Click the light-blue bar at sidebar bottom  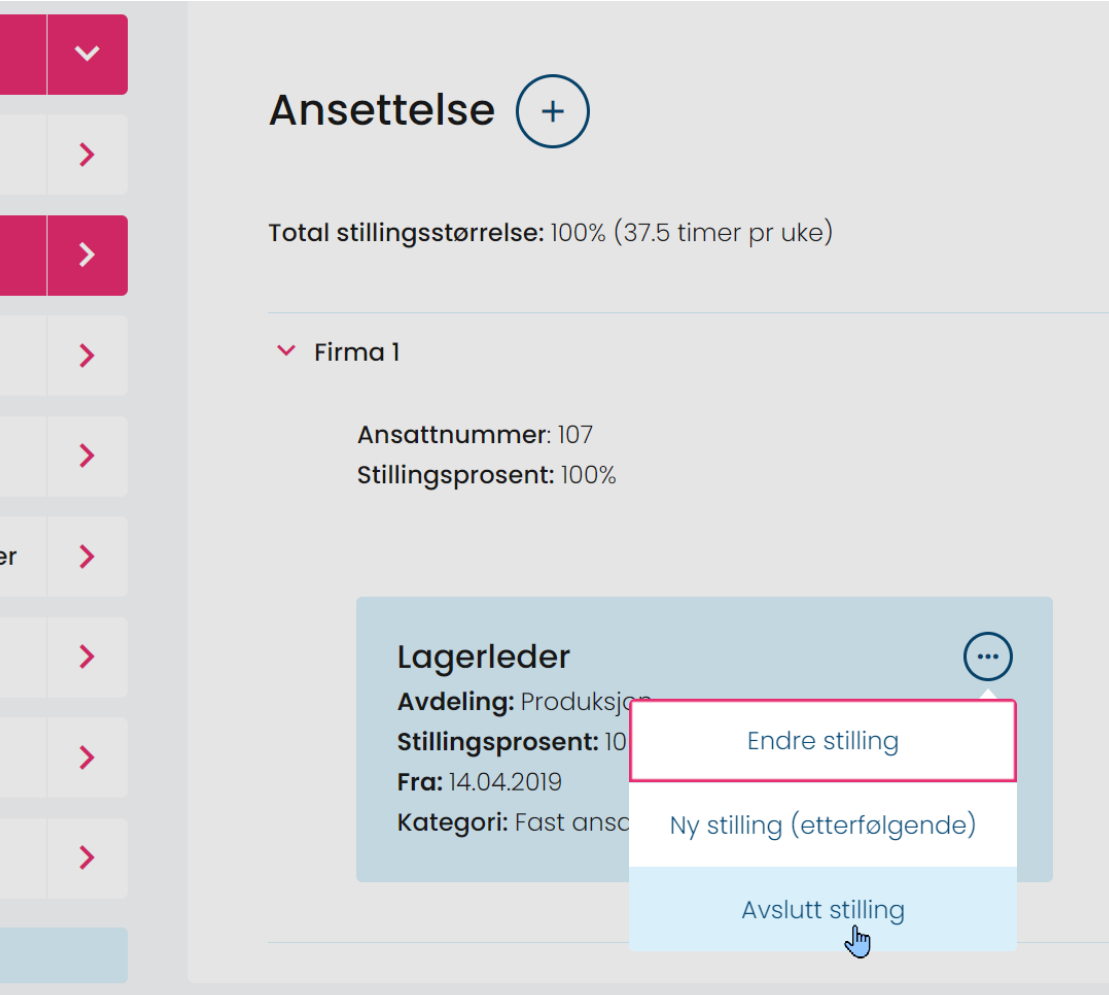[62, 954]
